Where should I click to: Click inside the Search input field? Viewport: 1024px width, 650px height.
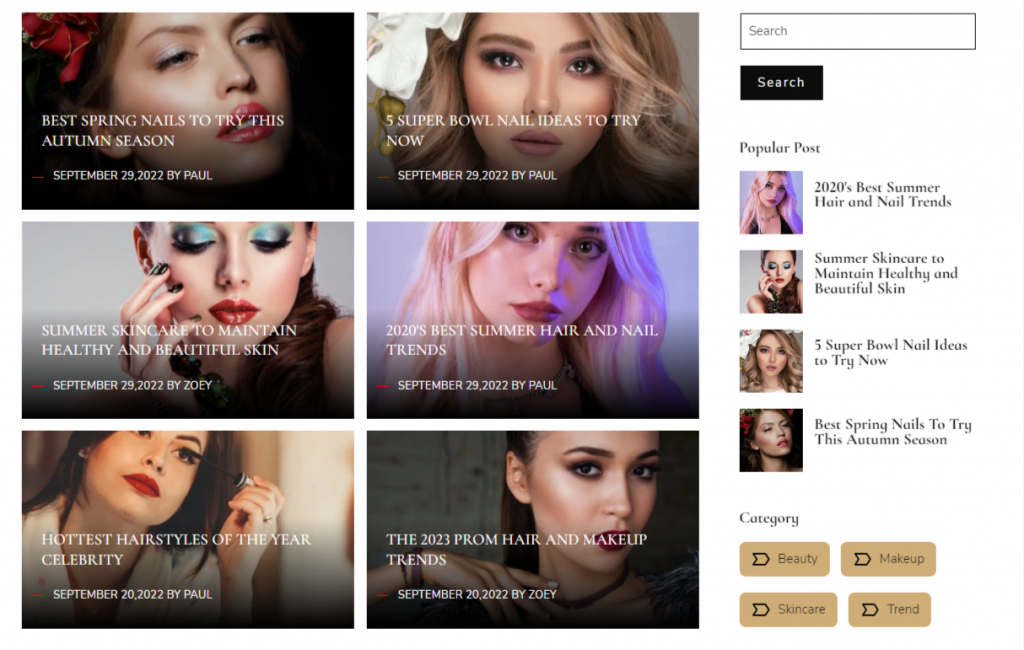[x=857, y=31]
